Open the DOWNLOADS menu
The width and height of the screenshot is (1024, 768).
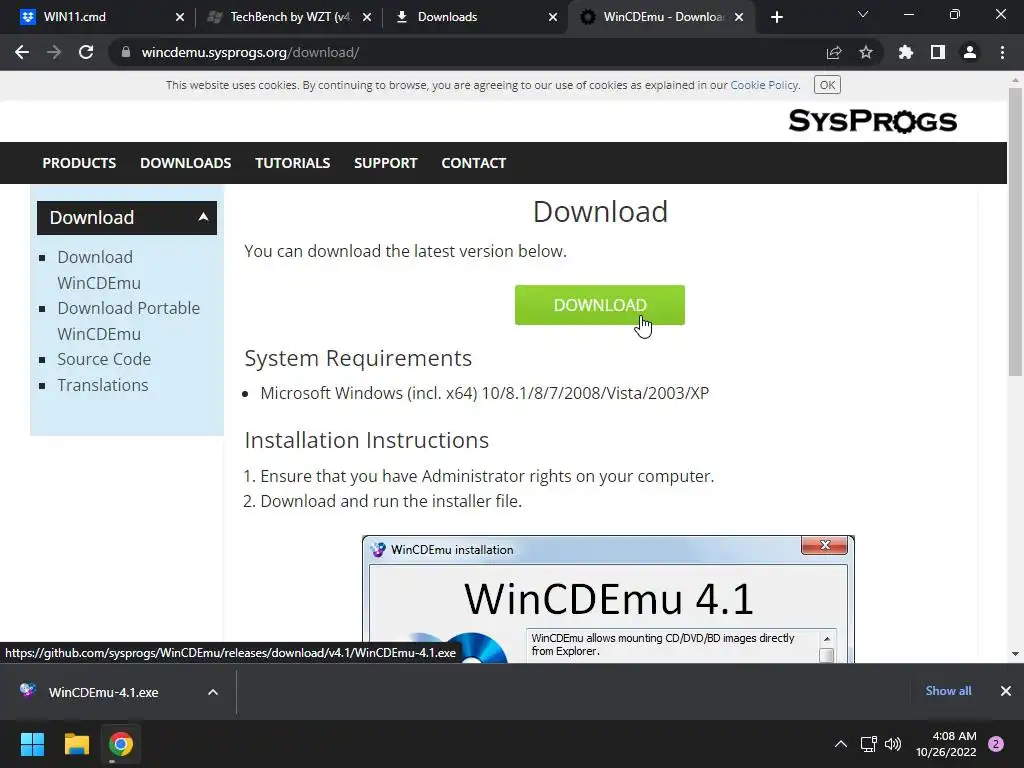185,163
